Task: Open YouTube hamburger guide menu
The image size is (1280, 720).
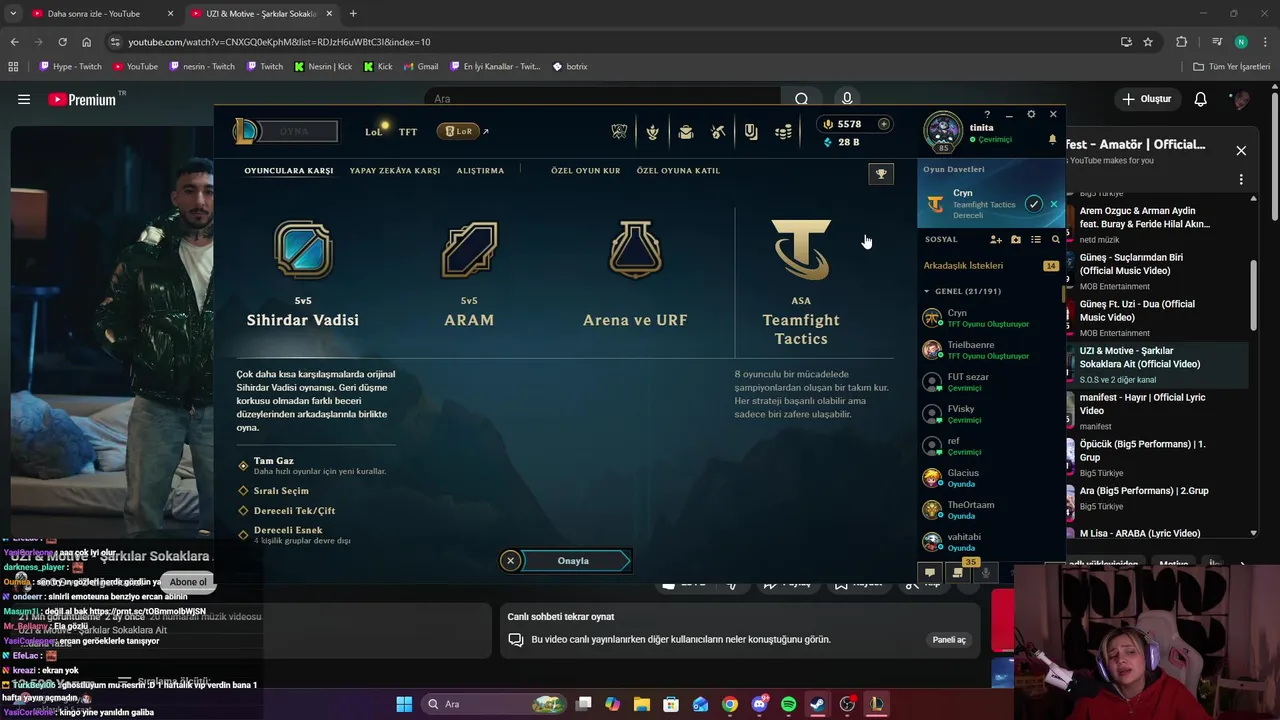Action: (24, 99)
